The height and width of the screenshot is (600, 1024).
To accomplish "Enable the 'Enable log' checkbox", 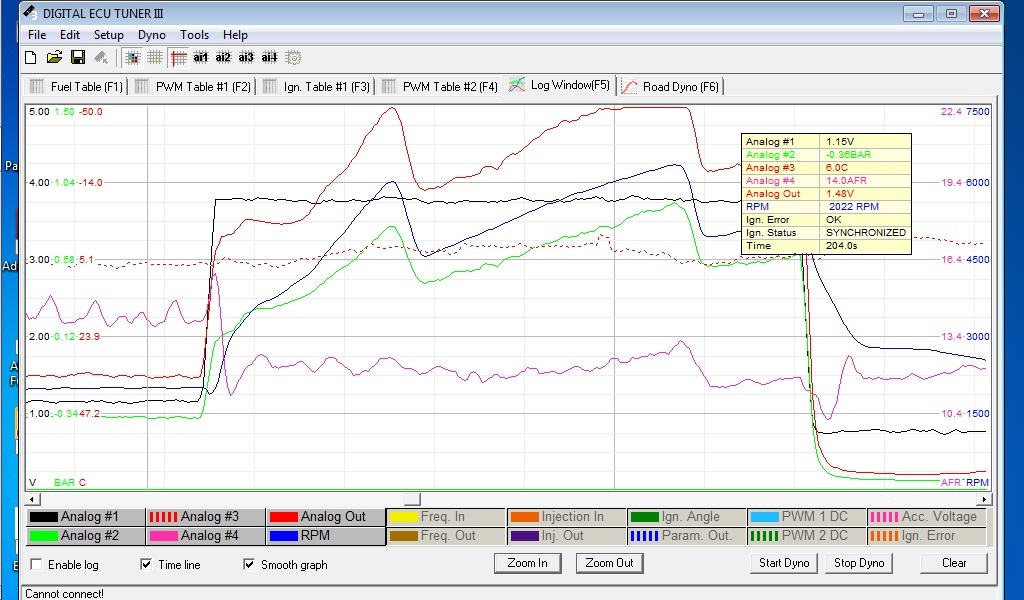I will pyautogui.click(x=37, y=565).
